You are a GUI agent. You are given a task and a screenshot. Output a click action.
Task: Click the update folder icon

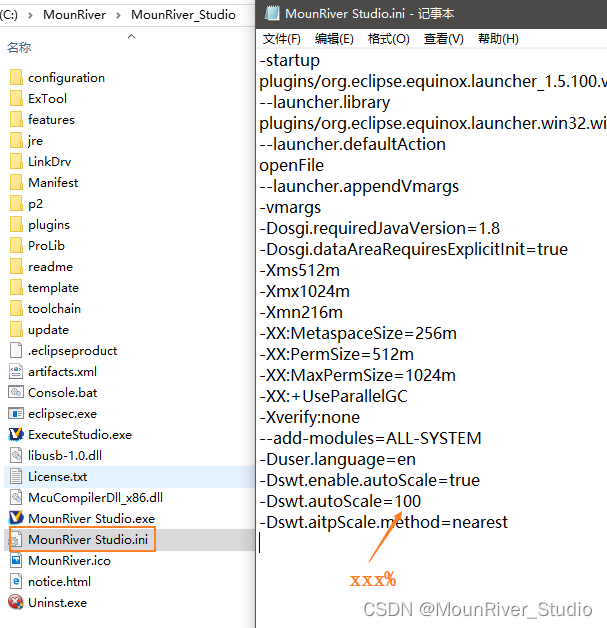pos(16,329)
